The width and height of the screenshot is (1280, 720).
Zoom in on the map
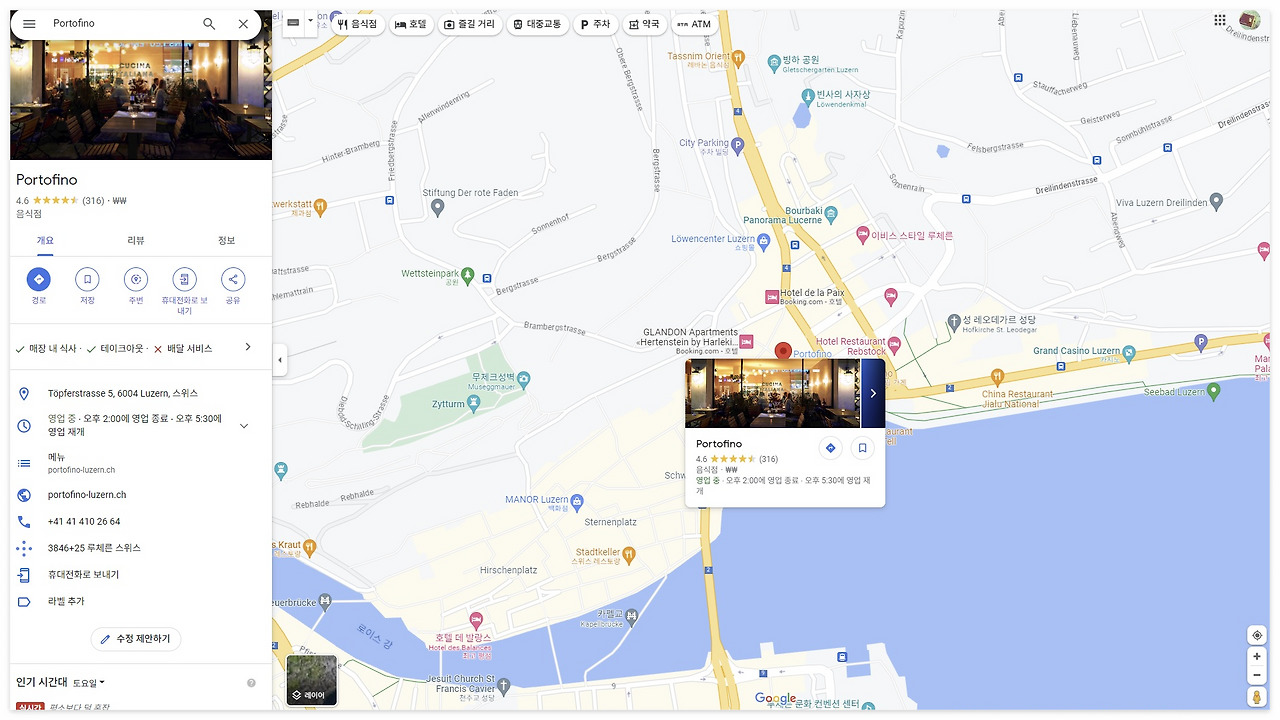click(x=1257, y=657)
